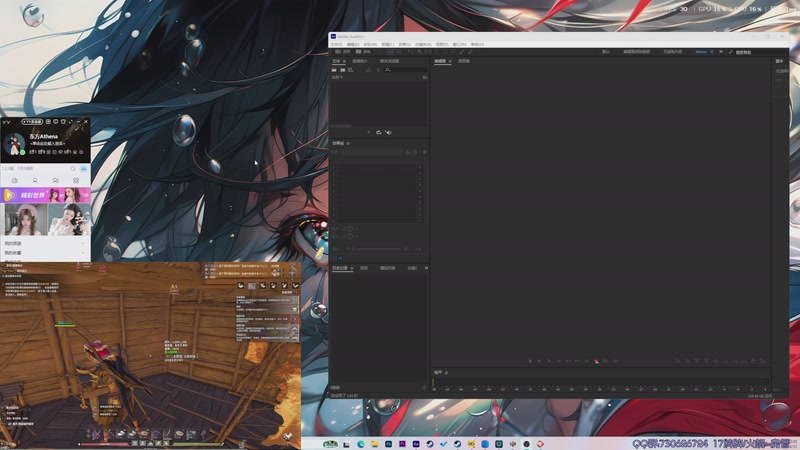Viewport: 800px width, 450px height.
Task: Open Microsoft Edge from the taskbar
Action: point(361,444)
